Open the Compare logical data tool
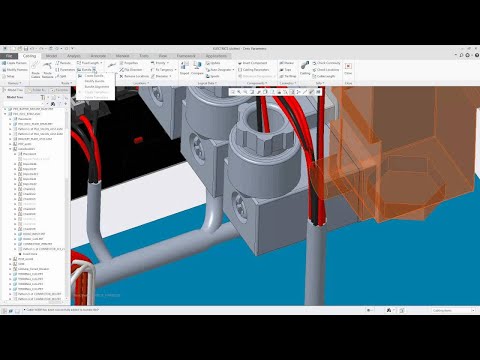The height and width of the screenshot is (360, 480). (197, 68)
